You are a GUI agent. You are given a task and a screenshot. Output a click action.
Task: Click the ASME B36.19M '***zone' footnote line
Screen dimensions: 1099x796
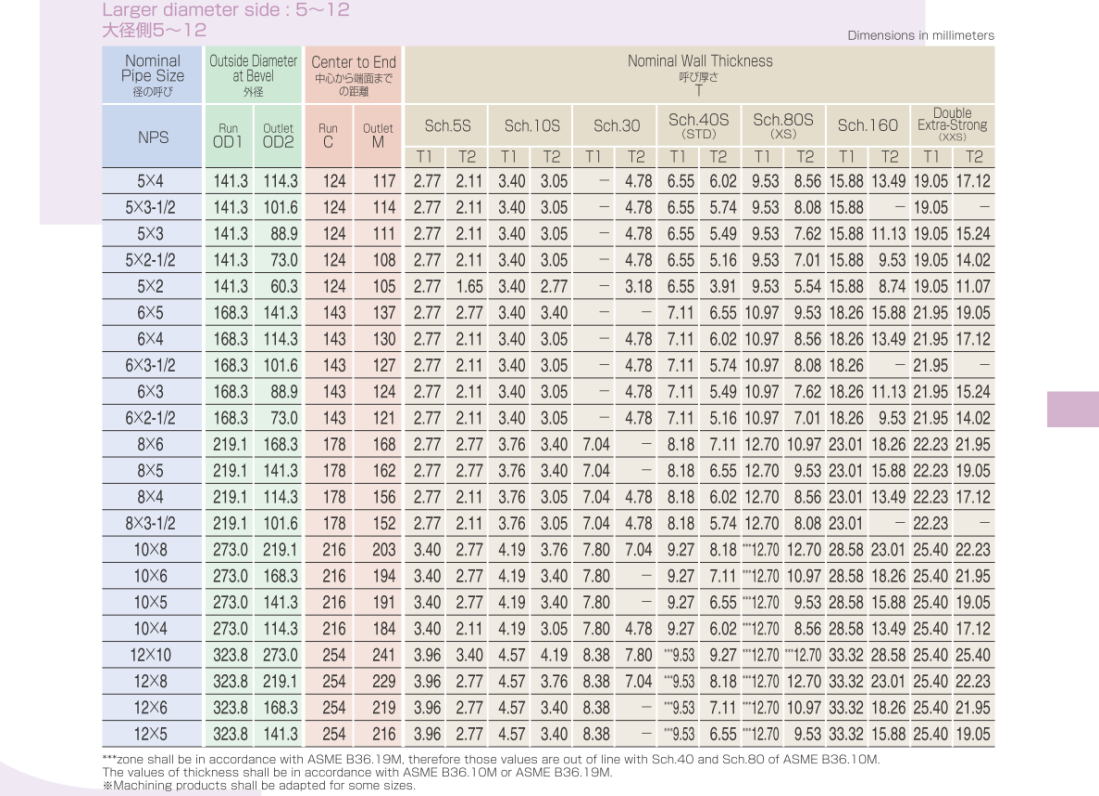[x=491, y=759]
